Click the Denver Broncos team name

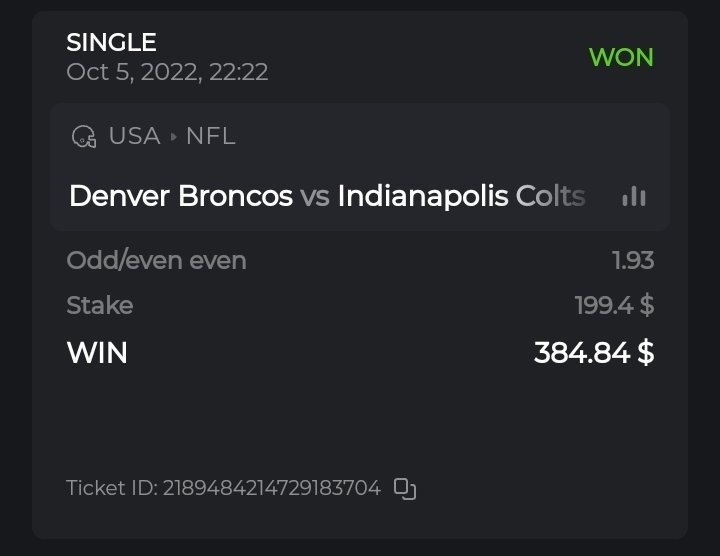[181, 195]
